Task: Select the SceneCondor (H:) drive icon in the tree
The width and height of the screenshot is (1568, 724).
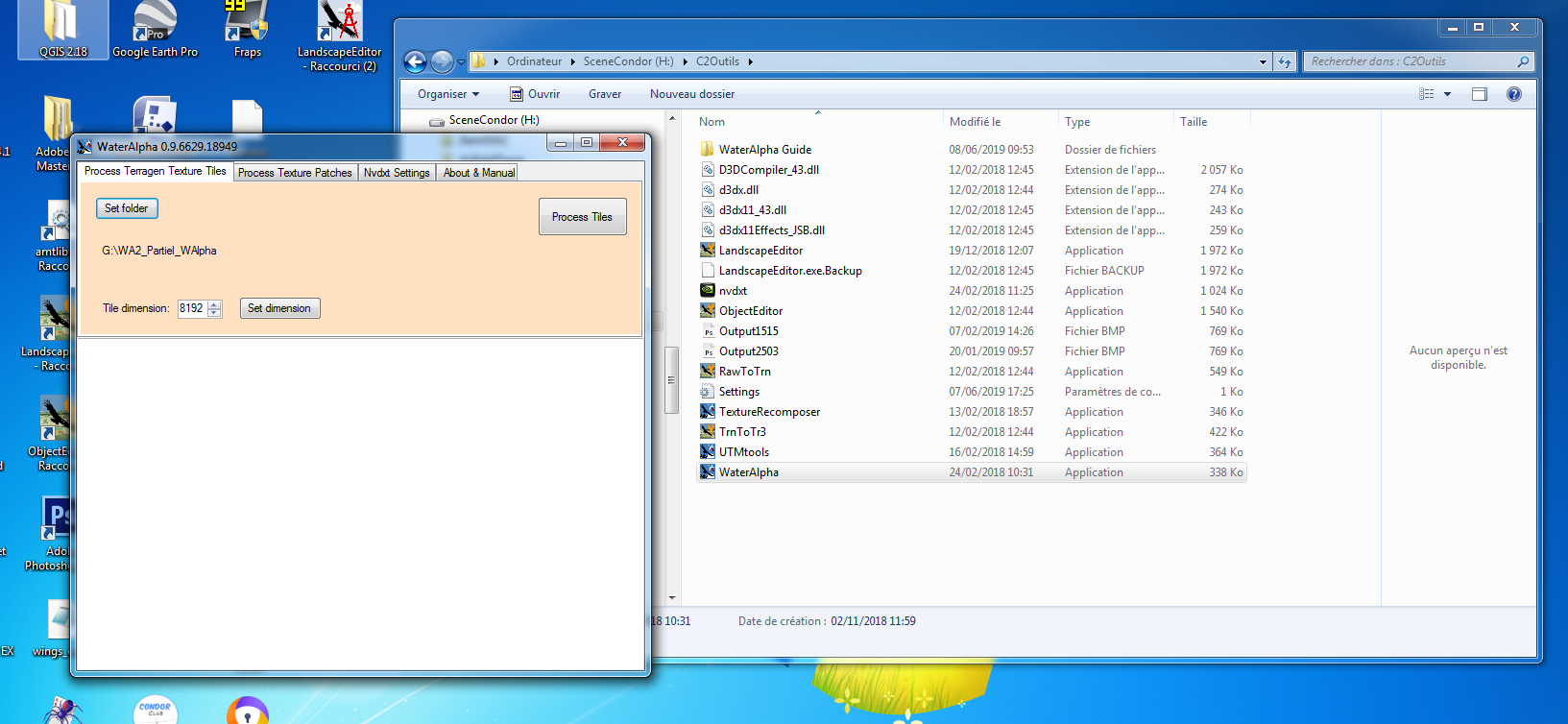Action: [437, 121]
